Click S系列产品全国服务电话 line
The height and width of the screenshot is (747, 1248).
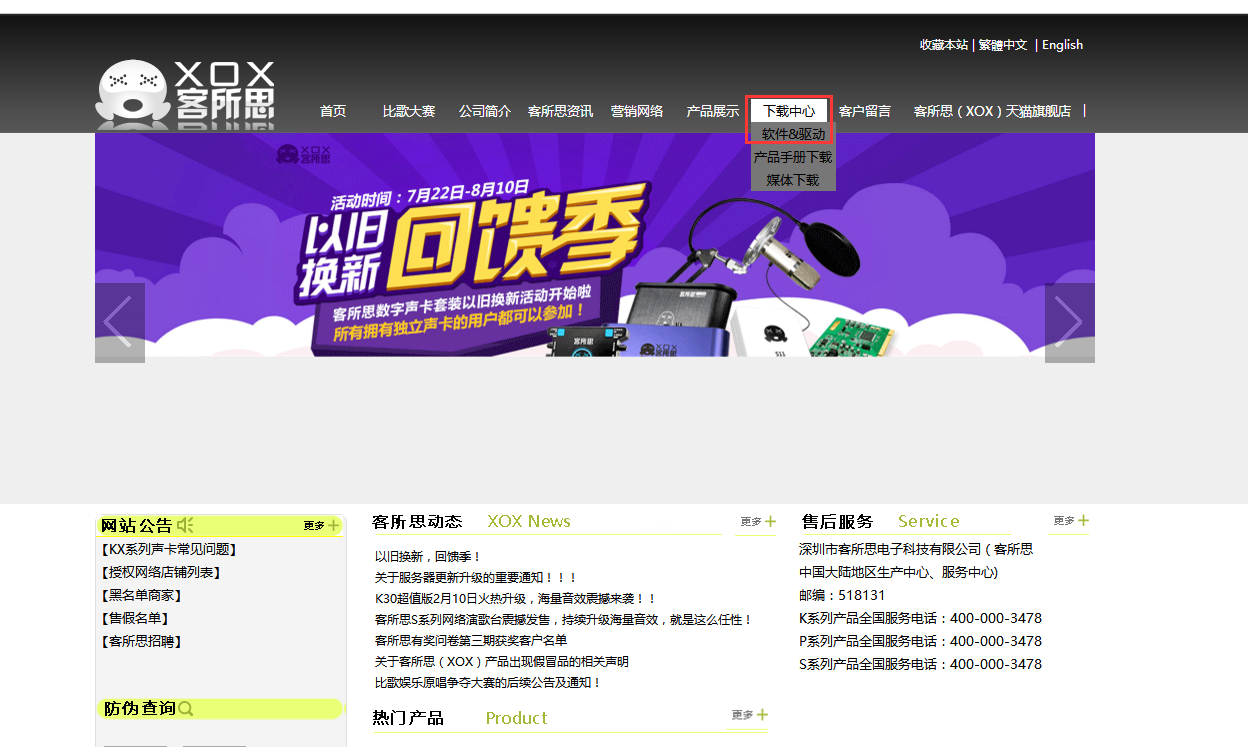(x=920, y=664)
